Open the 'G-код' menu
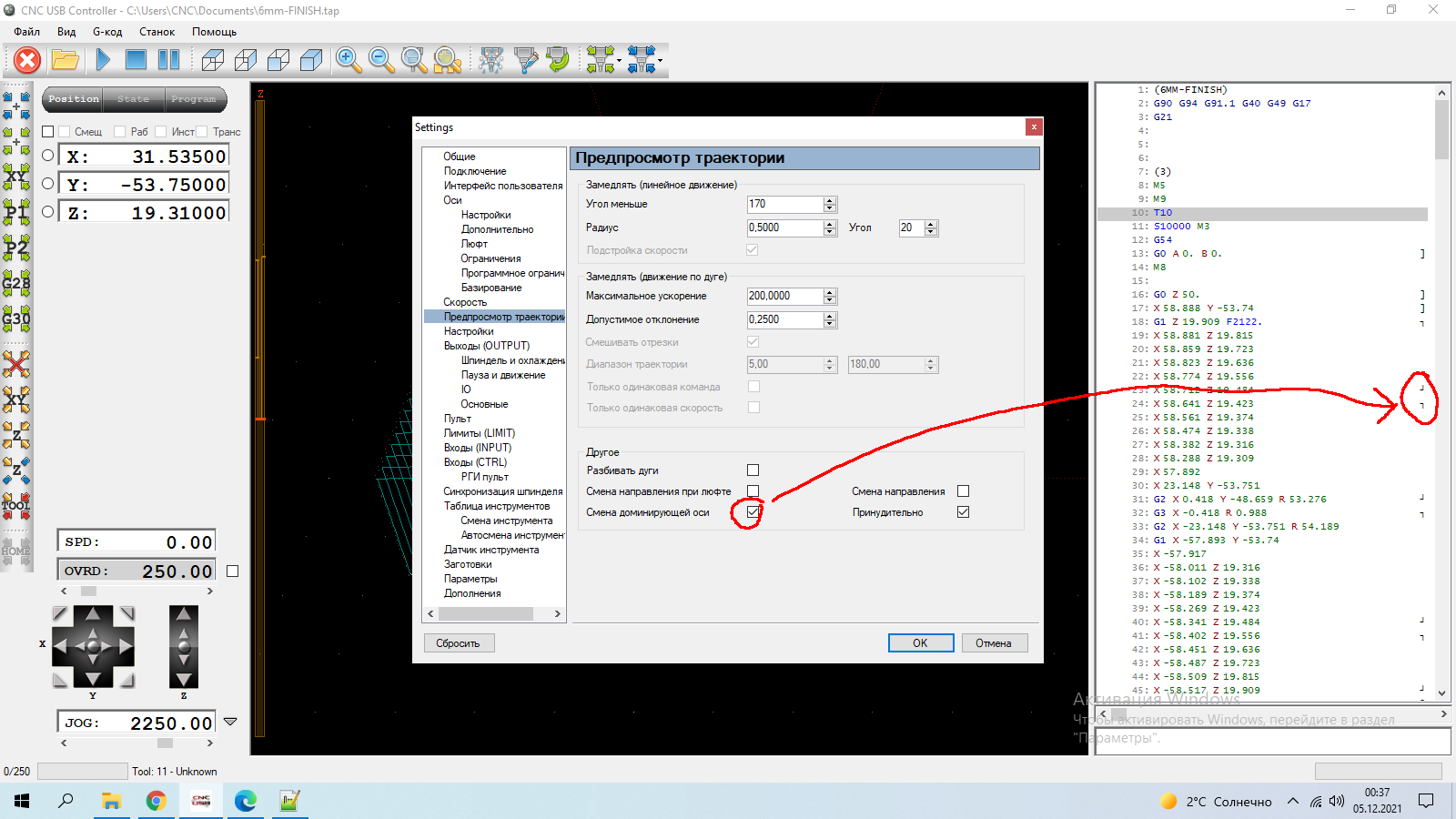Image resolution: width=1456 pixels, height=819 pixels. click(x=107, y=32)
